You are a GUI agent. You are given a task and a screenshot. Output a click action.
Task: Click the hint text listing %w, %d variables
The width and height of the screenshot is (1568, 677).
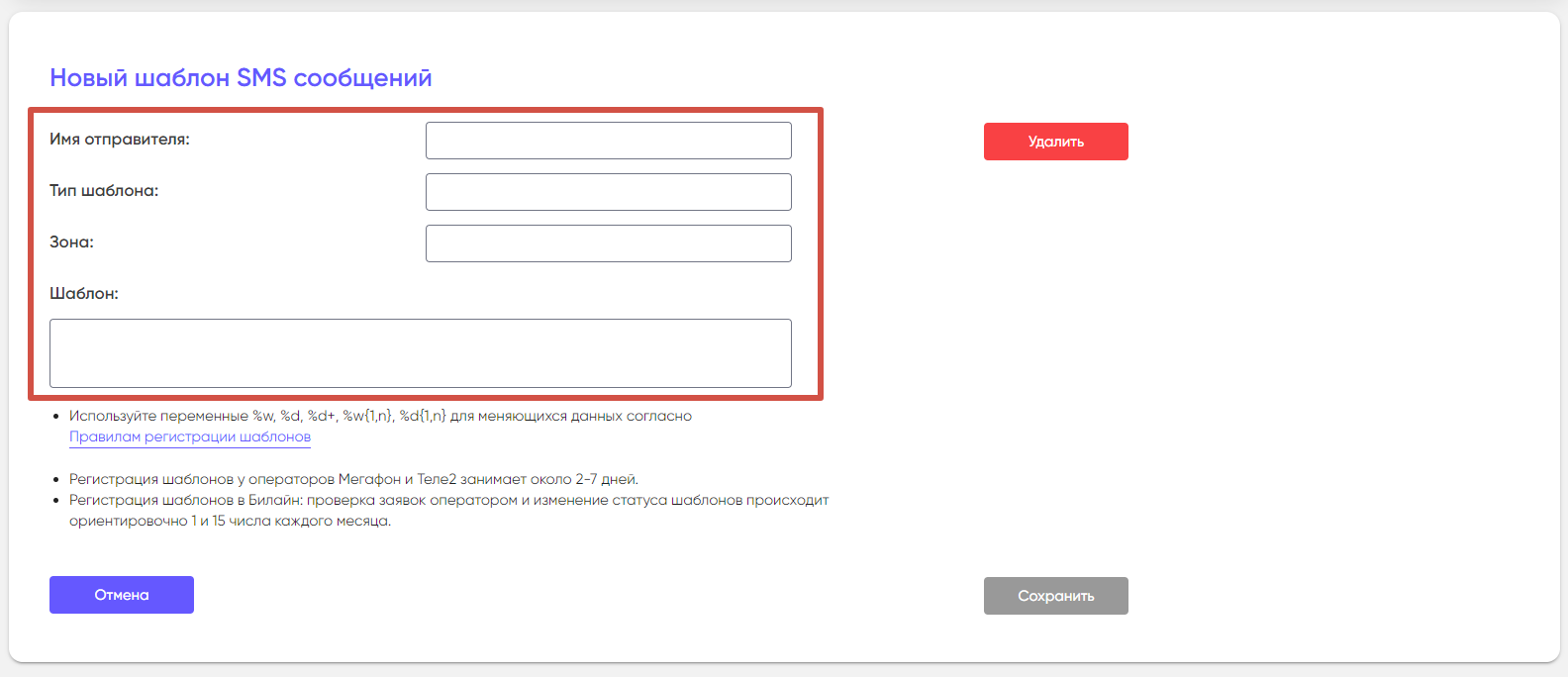pyautogui.click(x=380, y=416)
